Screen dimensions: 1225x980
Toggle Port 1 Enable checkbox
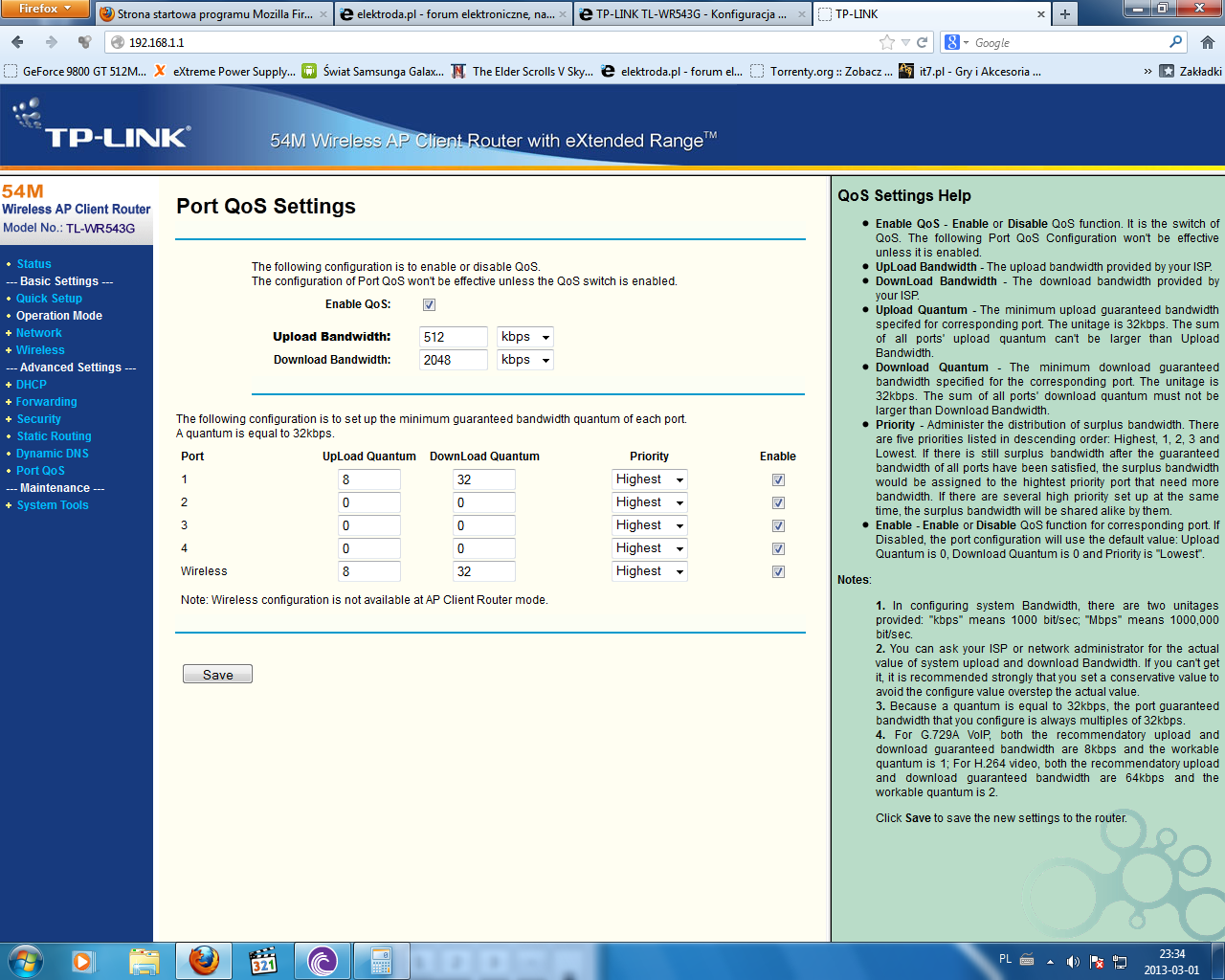tap(778, 480)
